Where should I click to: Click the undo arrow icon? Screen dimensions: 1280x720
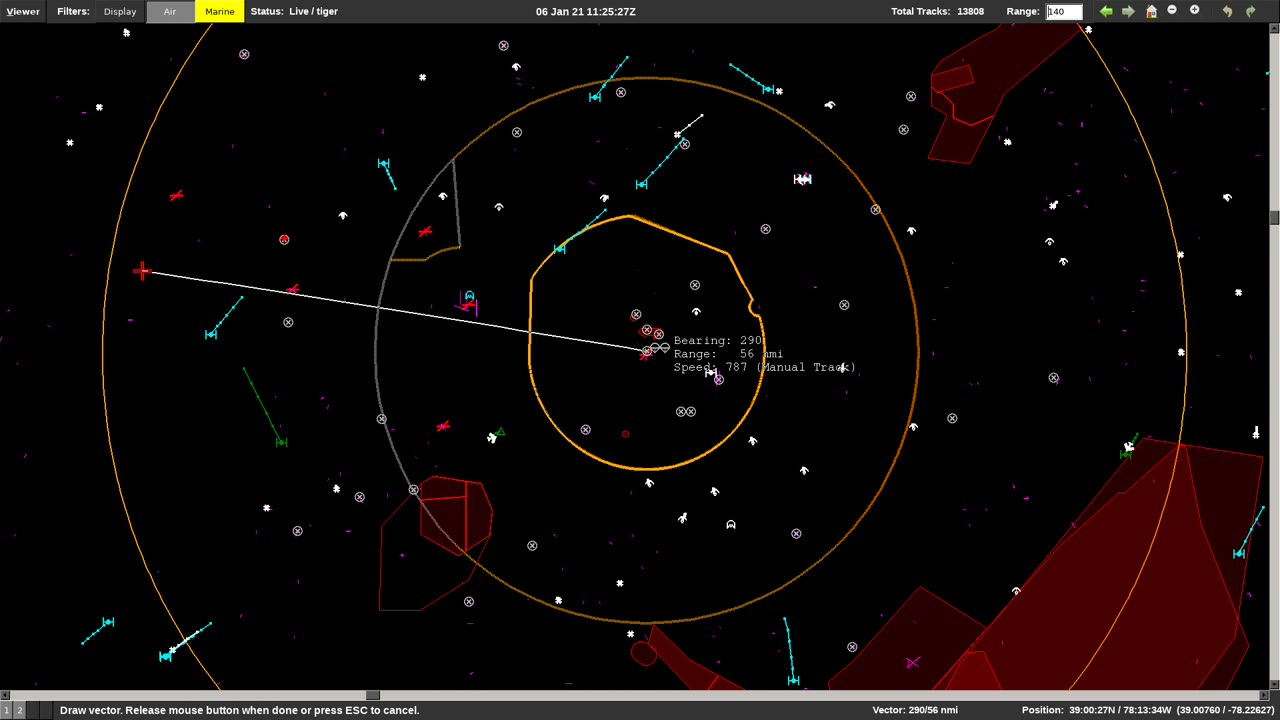(1227, 11)
